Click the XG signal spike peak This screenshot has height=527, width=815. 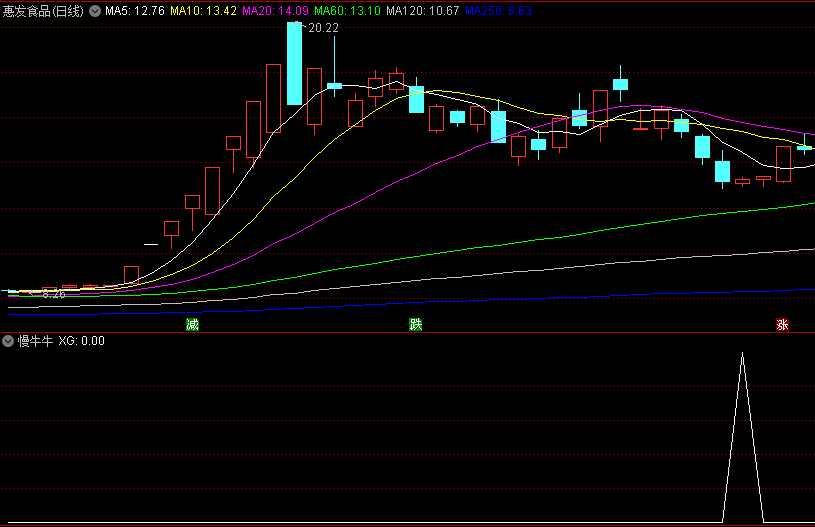(742, 353)
